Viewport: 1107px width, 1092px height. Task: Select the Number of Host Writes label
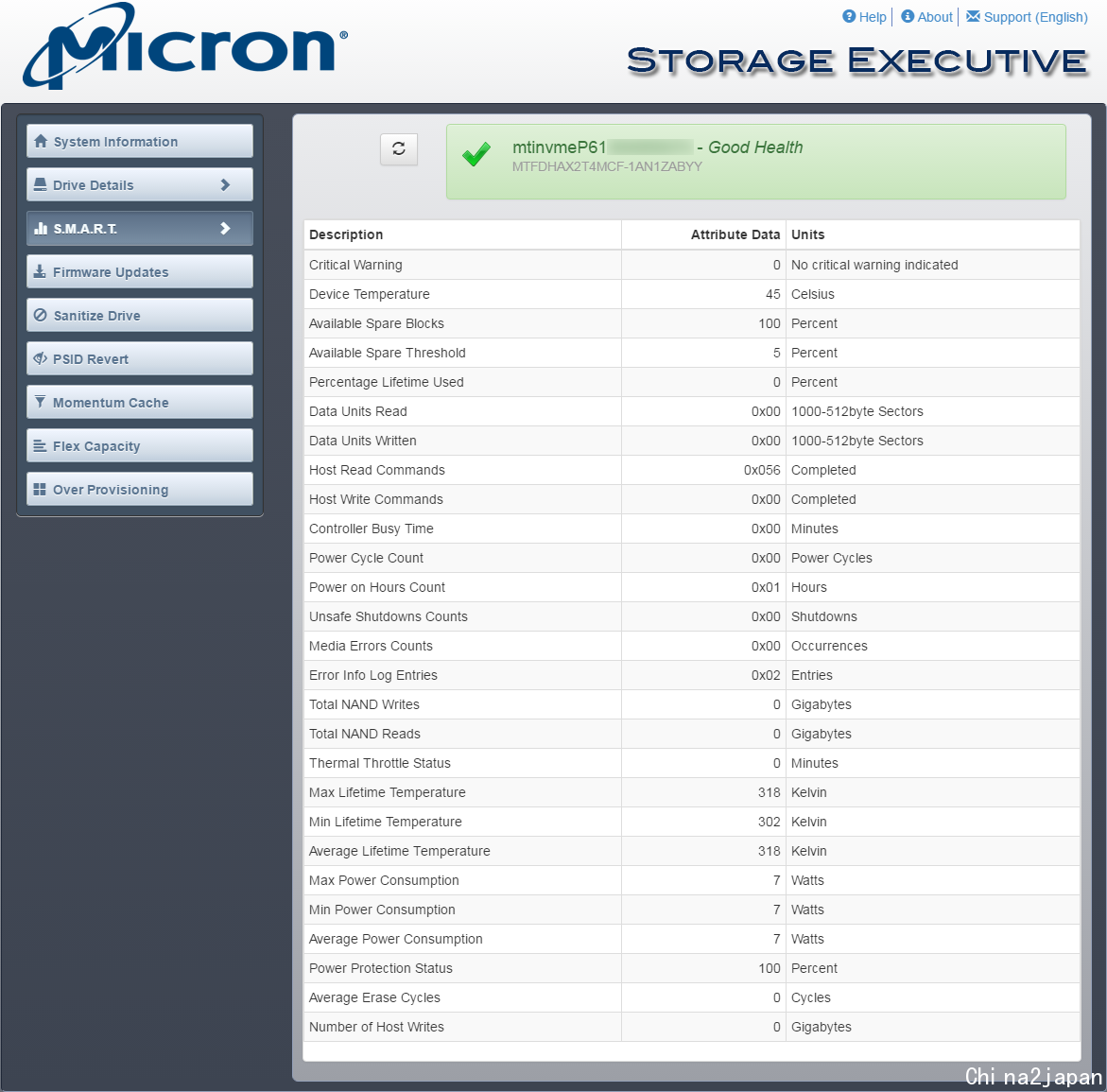pyautogui.click(x=376, y=1027)
